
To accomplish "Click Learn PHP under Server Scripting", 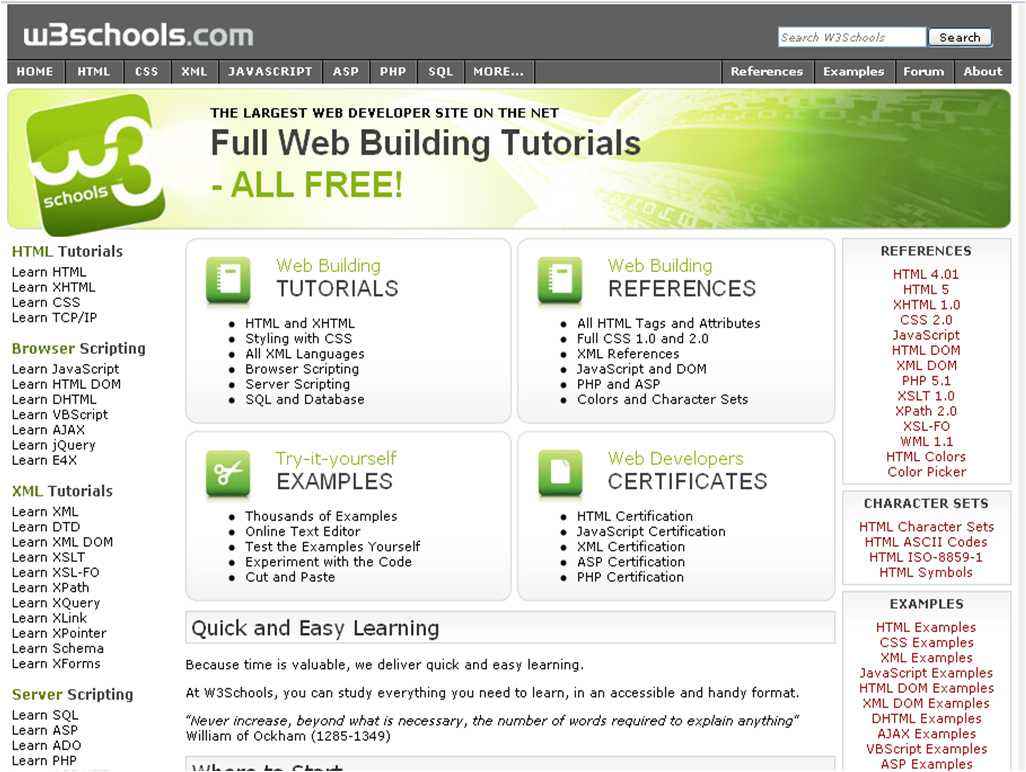I will (44, 760).
